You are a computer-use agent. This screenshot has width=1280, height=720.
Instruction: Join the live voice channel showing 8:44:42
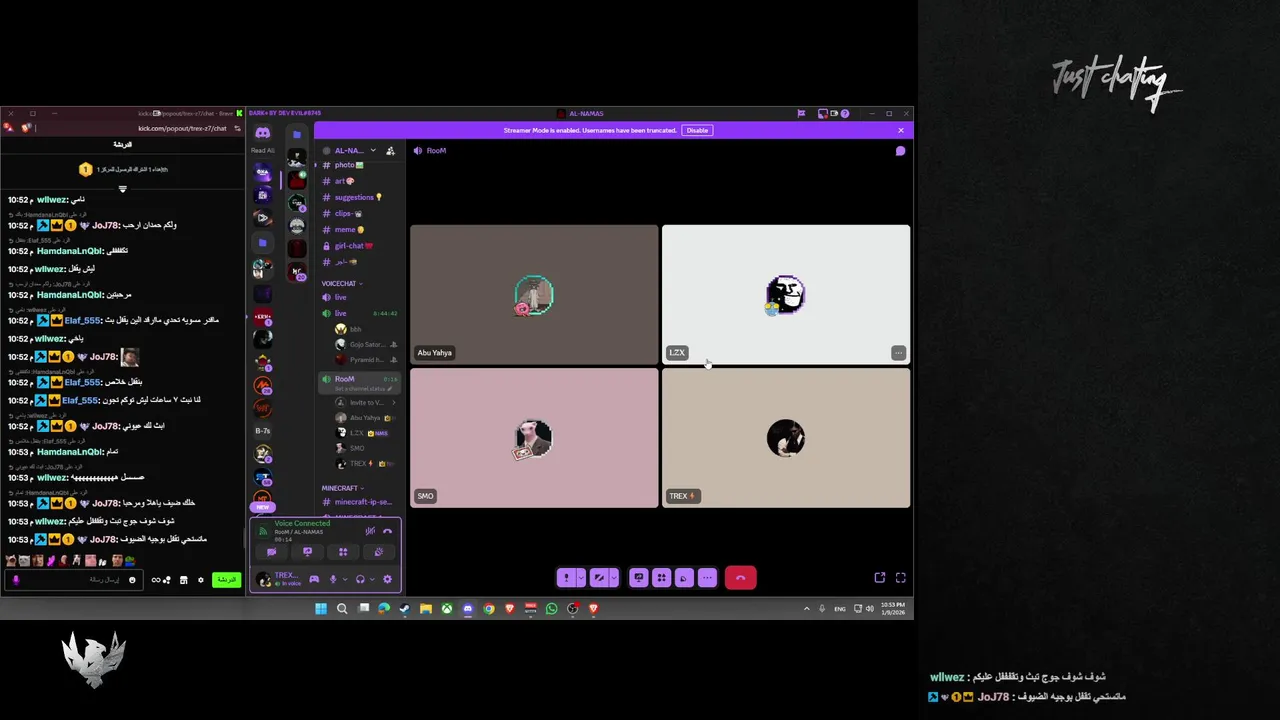pos(360,313)
